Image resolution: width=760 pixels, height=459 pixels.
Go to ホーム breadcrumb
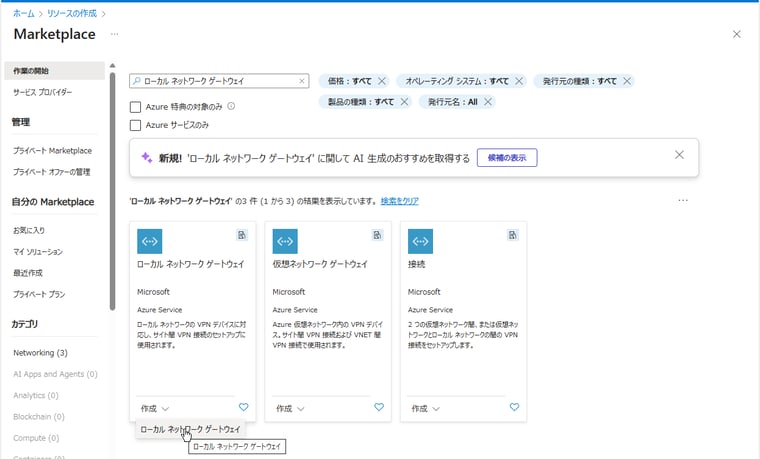point(24,13)
